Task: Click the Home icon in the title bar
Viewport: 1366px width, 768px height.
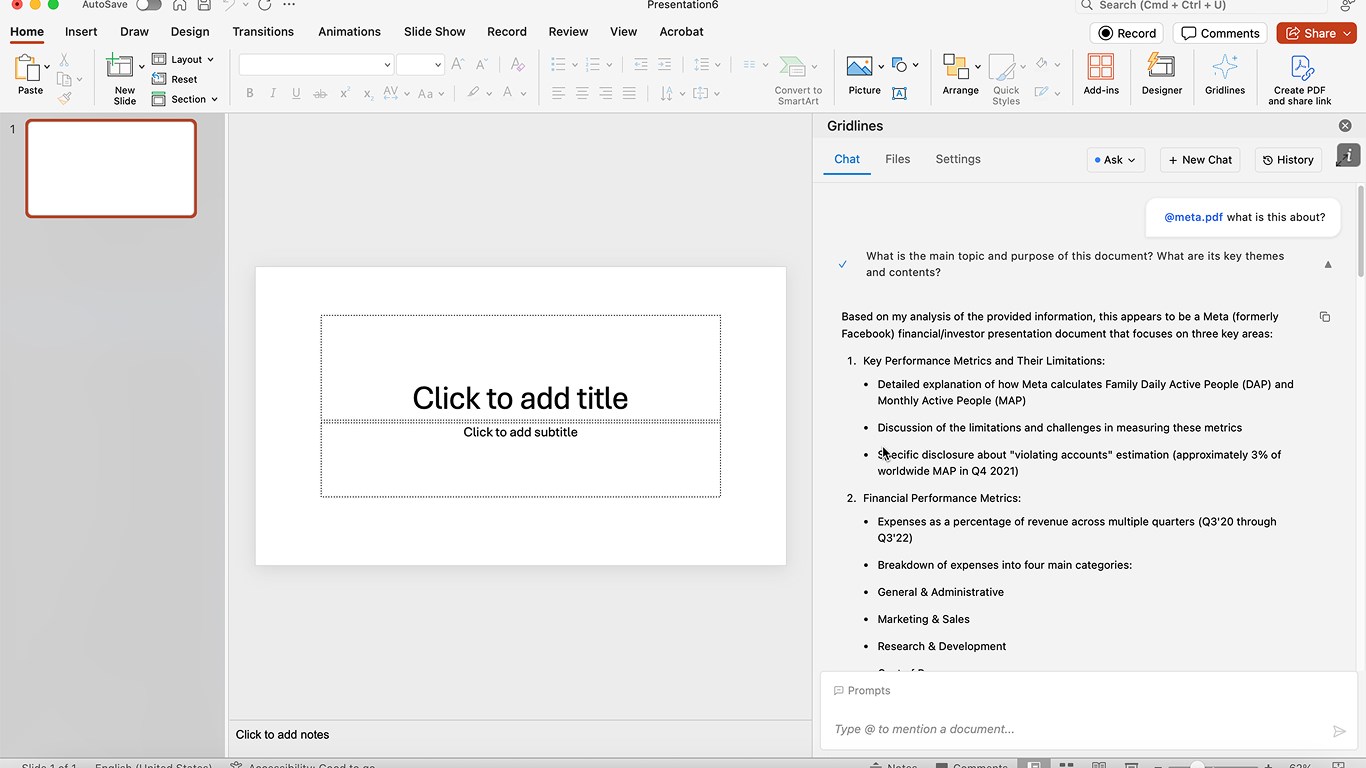Action: pyautogui.click(x=180, y=5)
